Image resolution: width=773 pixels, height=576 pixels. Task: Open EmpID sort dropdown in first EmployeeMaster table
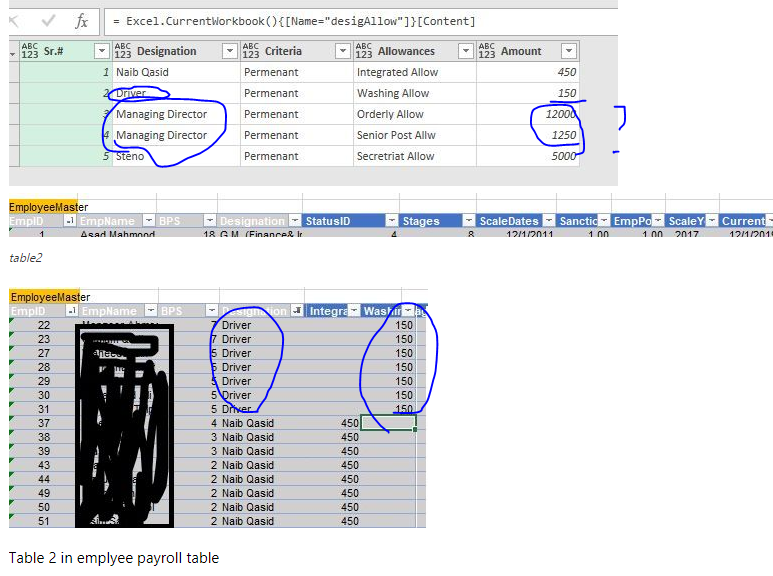(x=70, y=220)
